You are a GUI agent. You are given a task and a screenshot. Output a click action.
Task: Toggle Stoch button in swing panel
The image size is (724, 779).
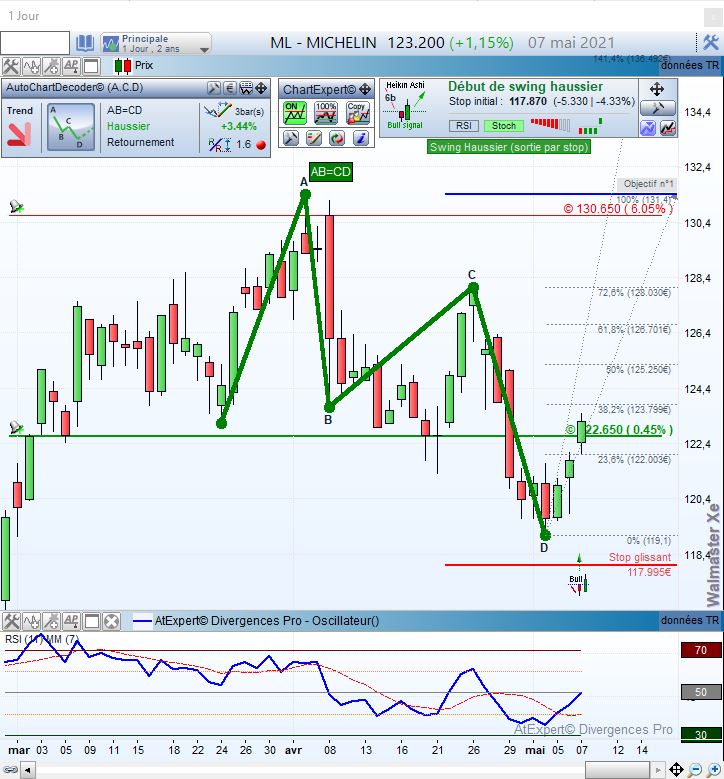click(504, 126)
